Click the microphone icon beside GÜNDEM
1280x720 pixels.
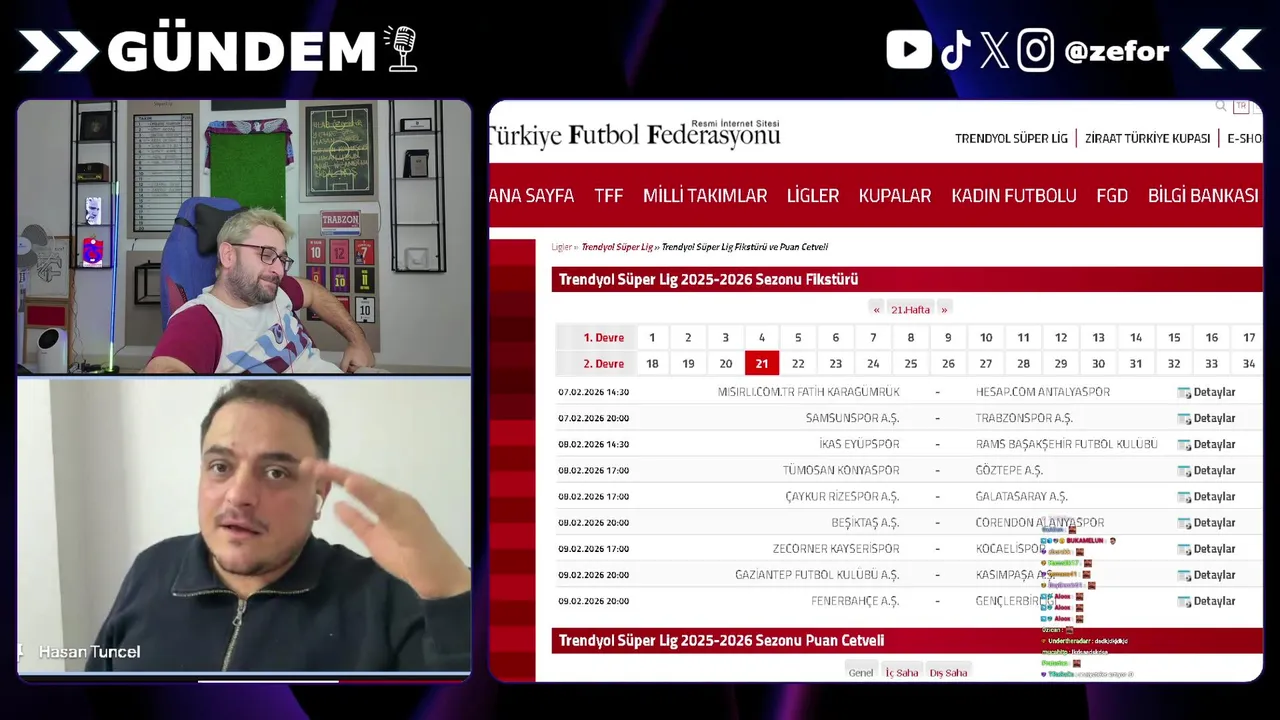(x=401, y=48)
